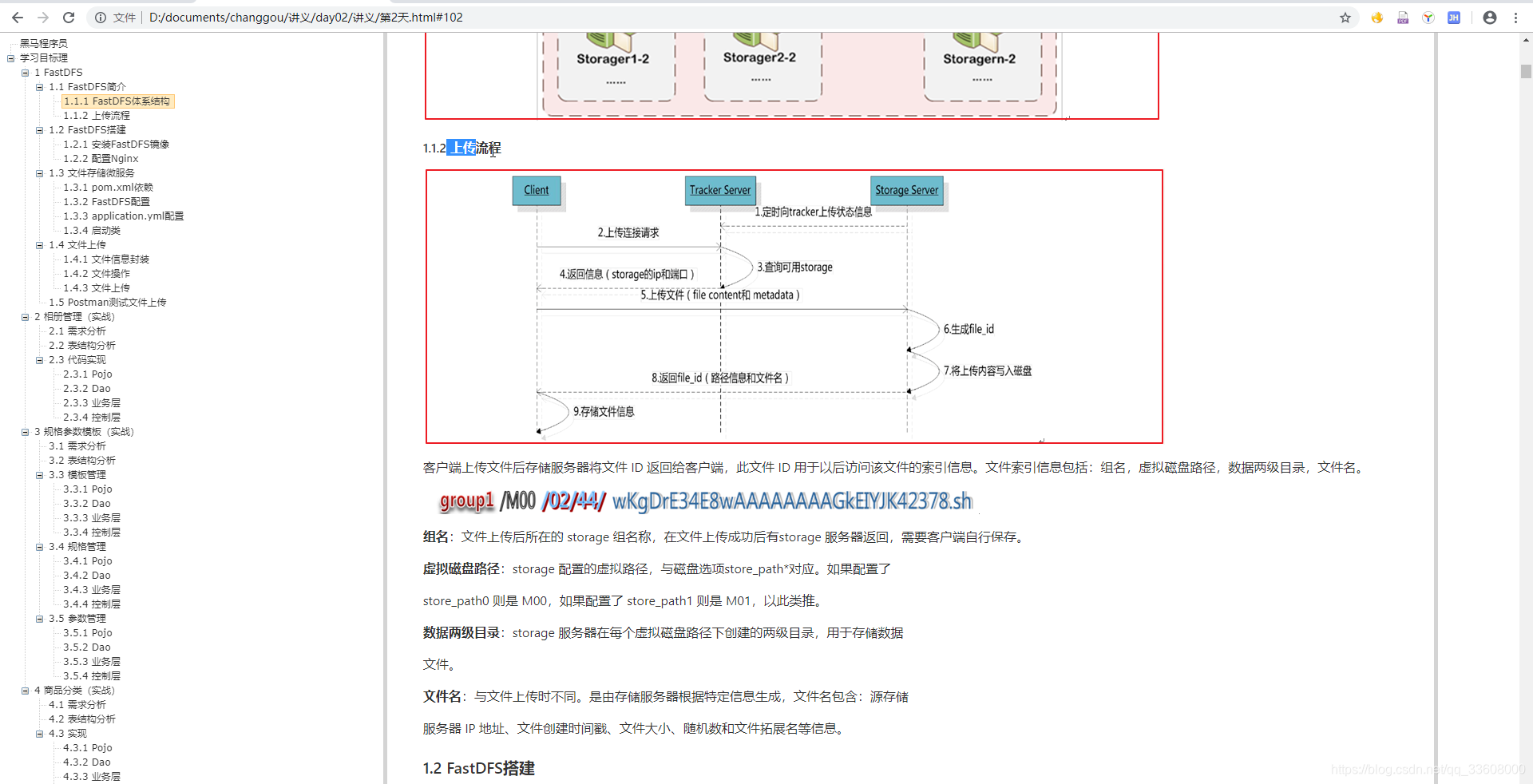Open 1.3.2 FastDFS配置 outline item

coord(107,202)
